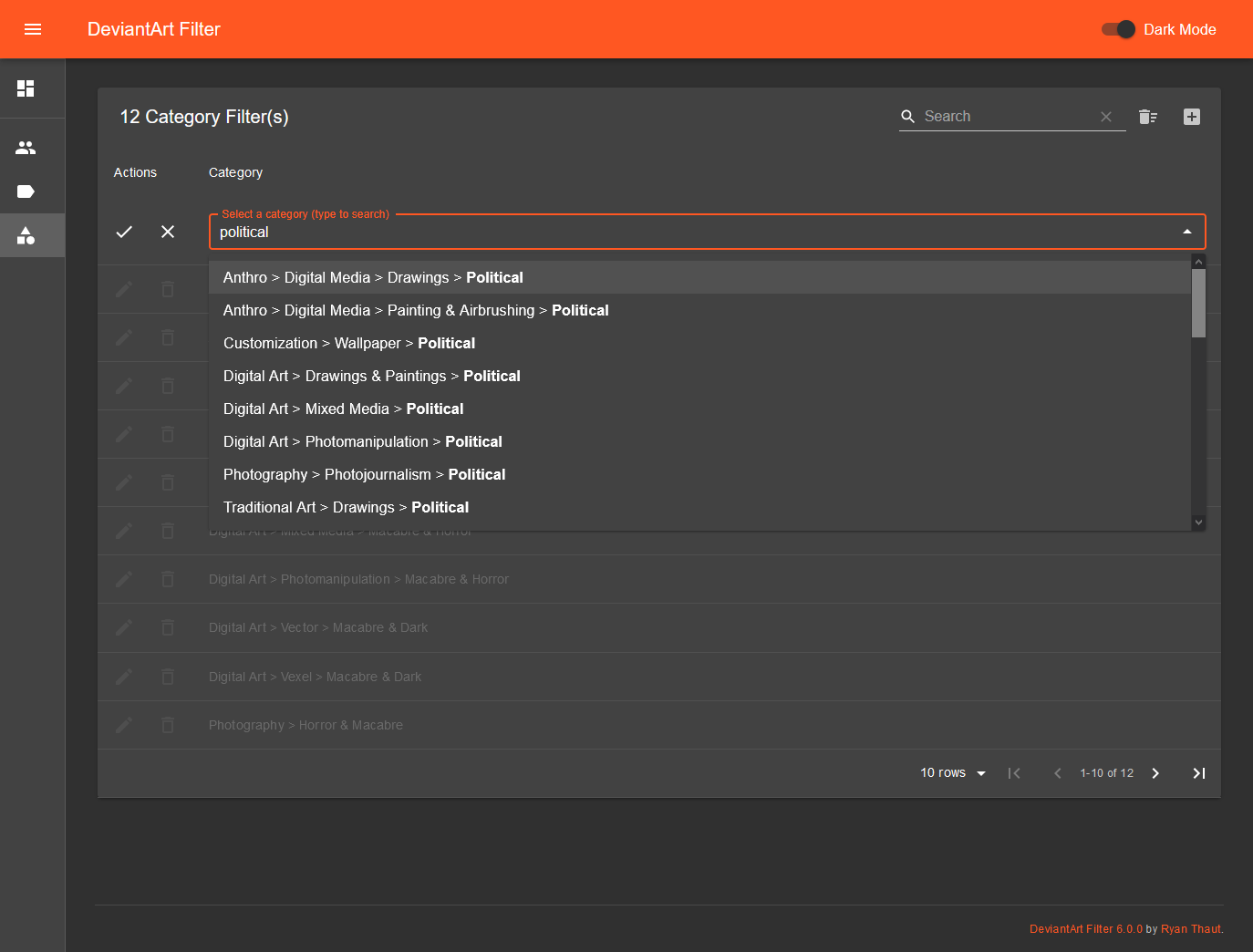
Task: Go to first page of filters
Action: (x=1014, y=773)
